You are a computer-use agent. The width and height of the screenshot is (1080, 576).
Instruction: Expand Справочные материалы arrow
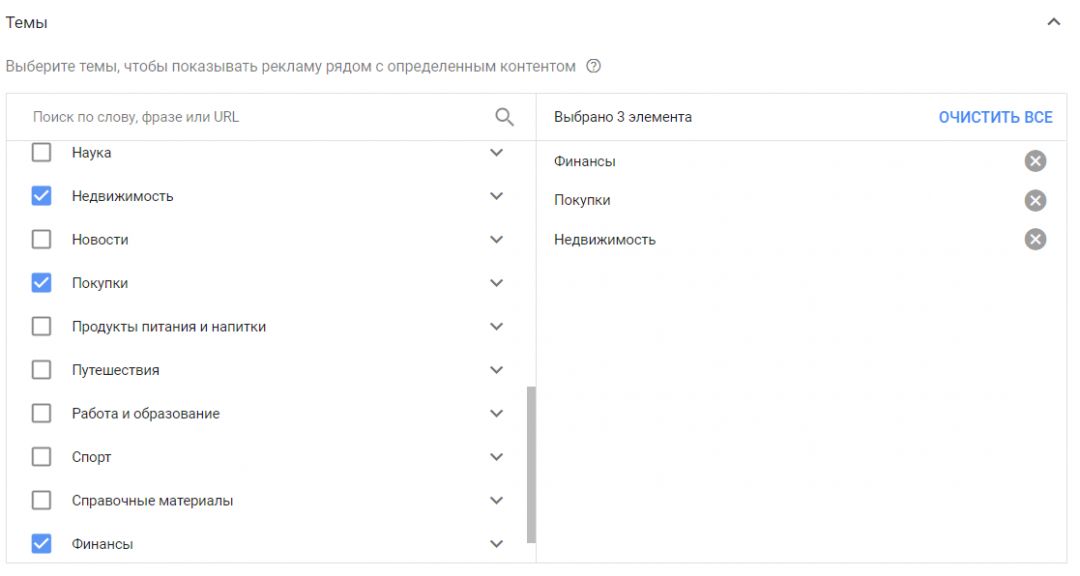click(496, 500)
